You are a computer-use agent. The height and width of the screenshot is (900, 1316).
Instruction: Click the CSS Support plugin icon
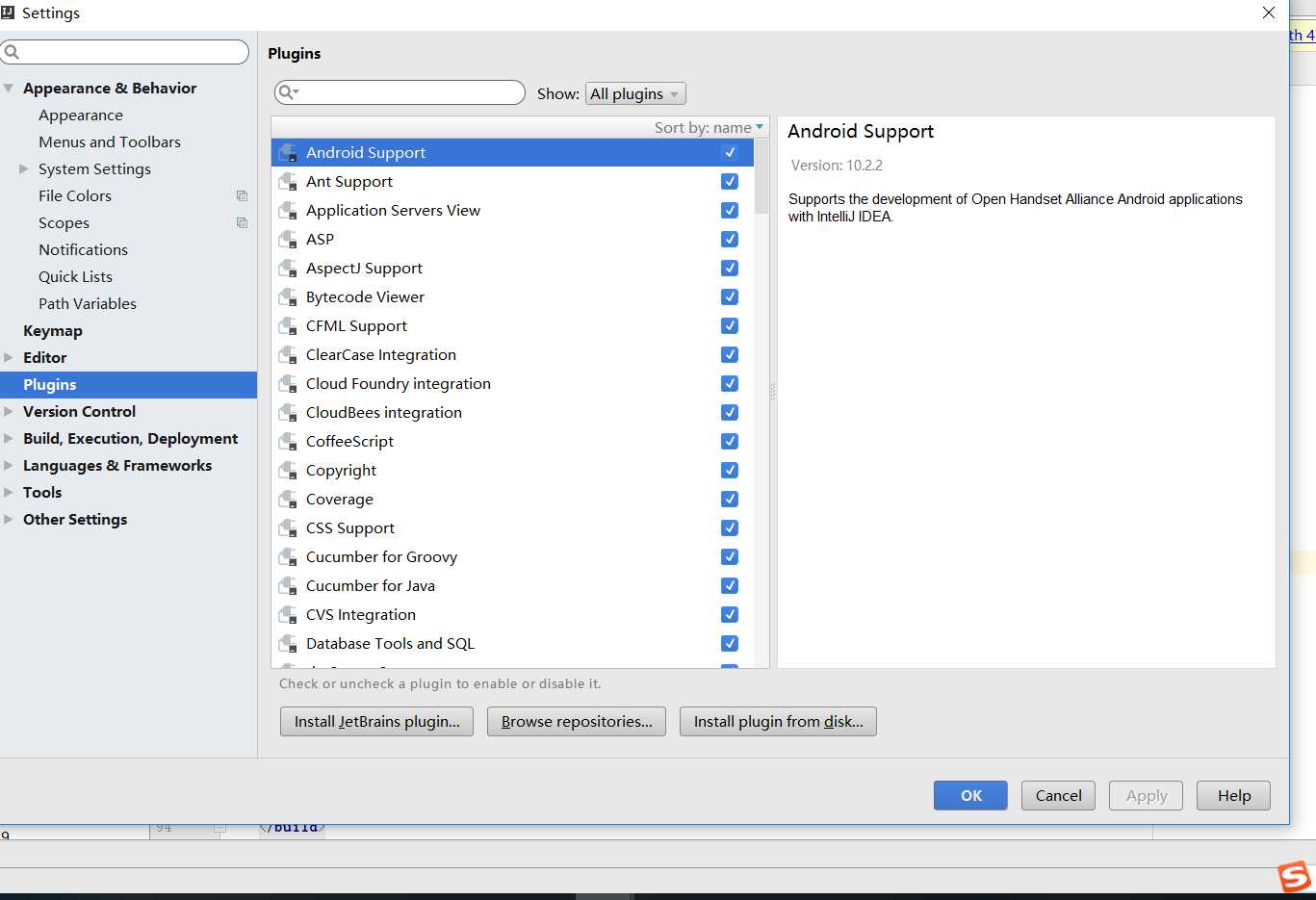pyautogui.click(x=288, y=527)
